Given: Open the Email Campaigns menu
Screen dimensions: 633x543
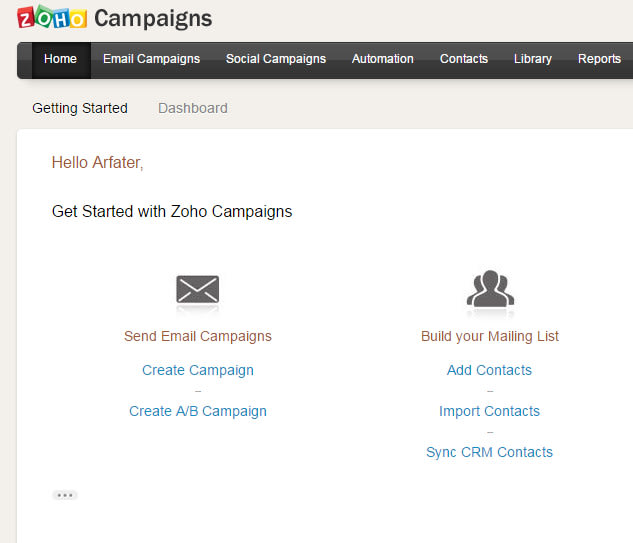Looking at the screenshot, I should point(151,59).
